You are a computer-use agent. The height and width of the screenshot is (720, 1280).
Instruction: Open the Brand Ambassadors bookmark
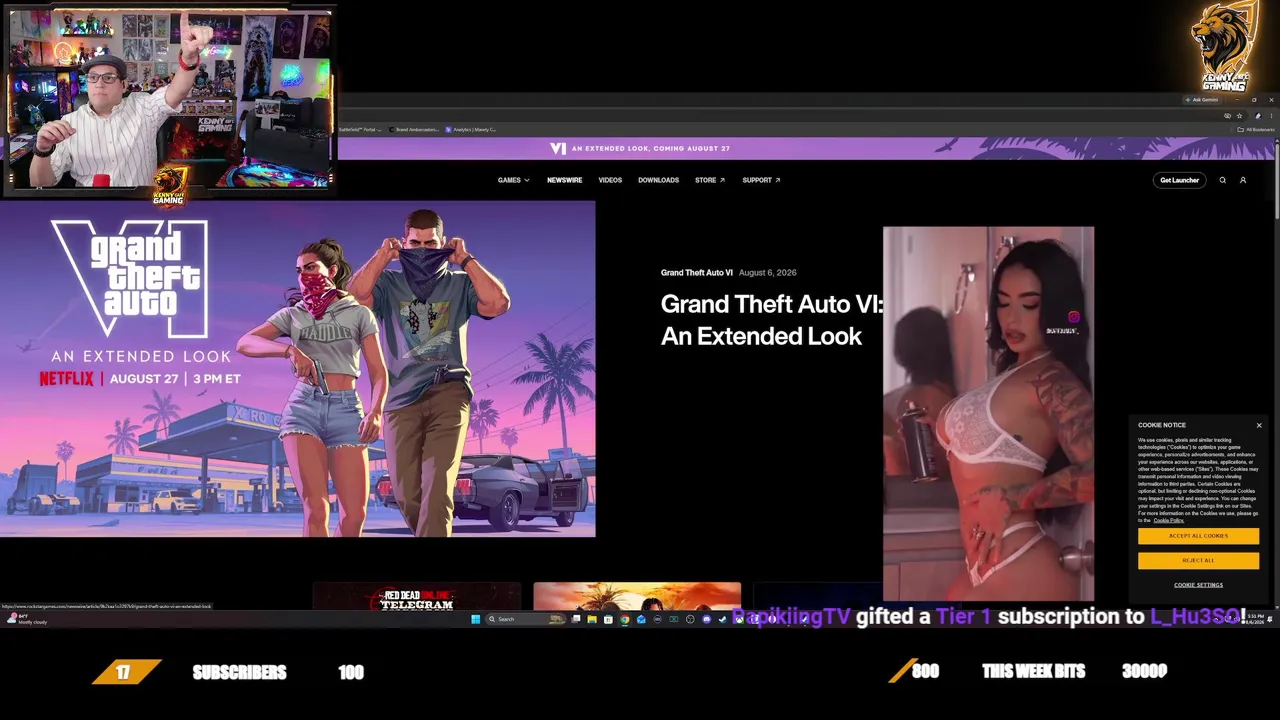click(415, 129)
